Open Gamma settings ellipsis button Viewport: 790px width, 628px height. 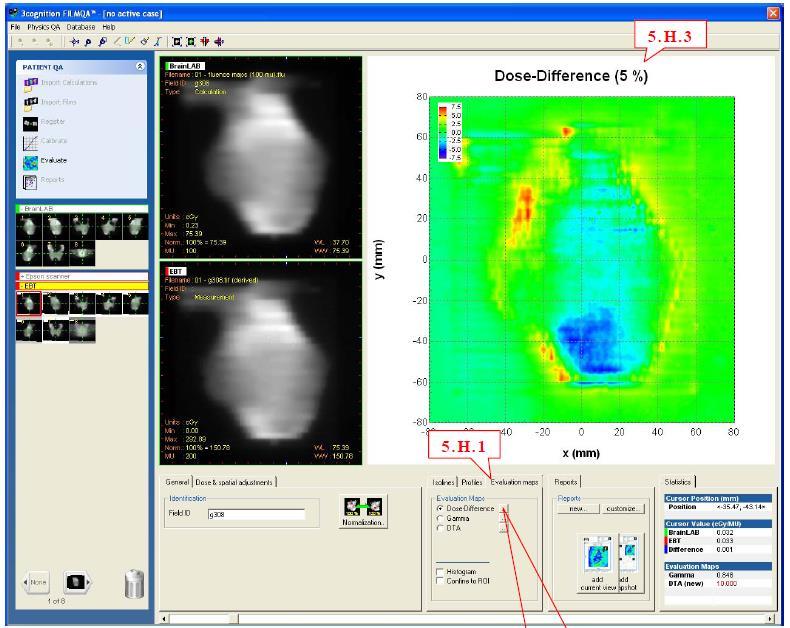click(x=504, y=519)
